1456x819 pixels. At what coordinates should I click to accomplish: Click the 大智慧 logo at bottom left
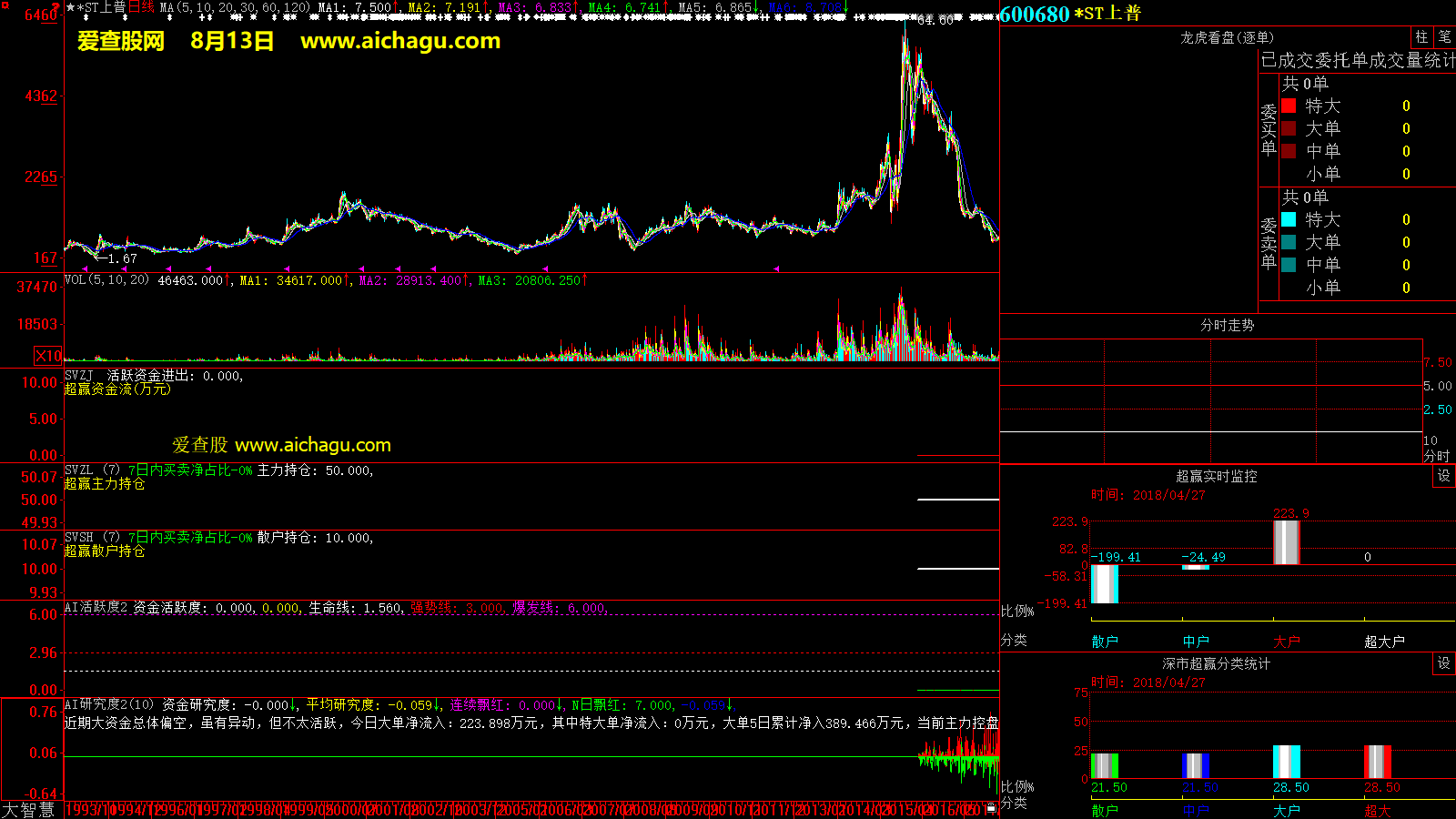pyautogui.click(x=28, y=809)
